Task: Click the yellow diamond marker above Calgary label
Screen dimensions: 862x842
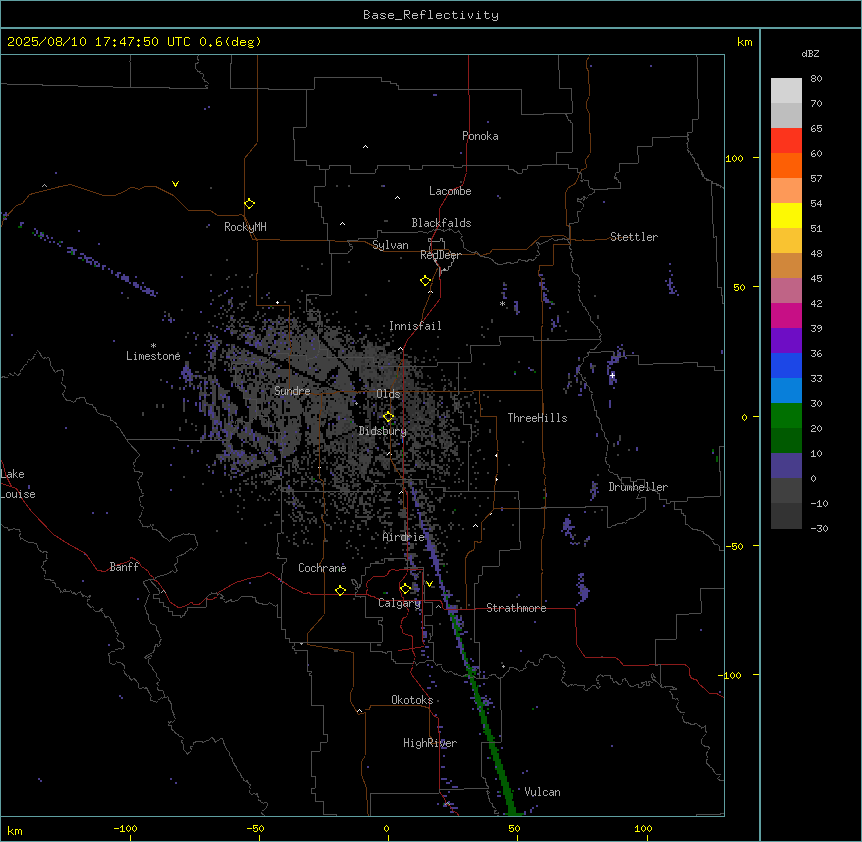Action: coord(405,589)
